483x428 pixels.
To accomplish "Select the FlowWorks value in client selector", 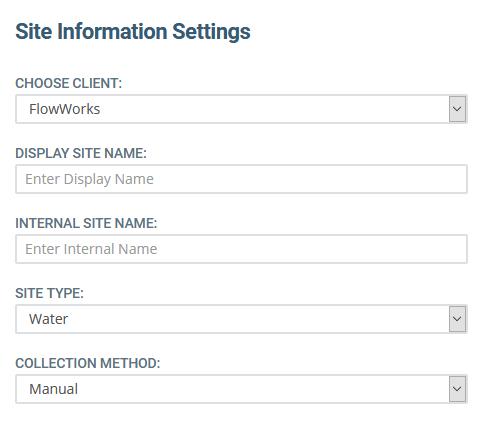I will [65, 109].
